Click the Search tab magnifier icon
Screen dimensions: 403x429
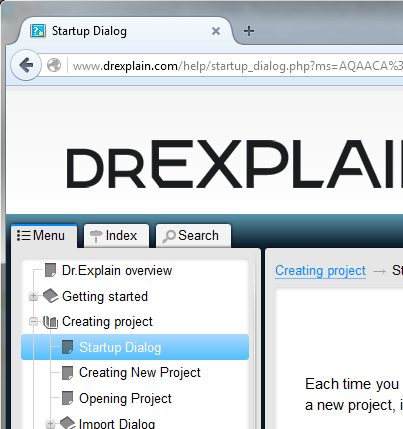tap(169, 236)
